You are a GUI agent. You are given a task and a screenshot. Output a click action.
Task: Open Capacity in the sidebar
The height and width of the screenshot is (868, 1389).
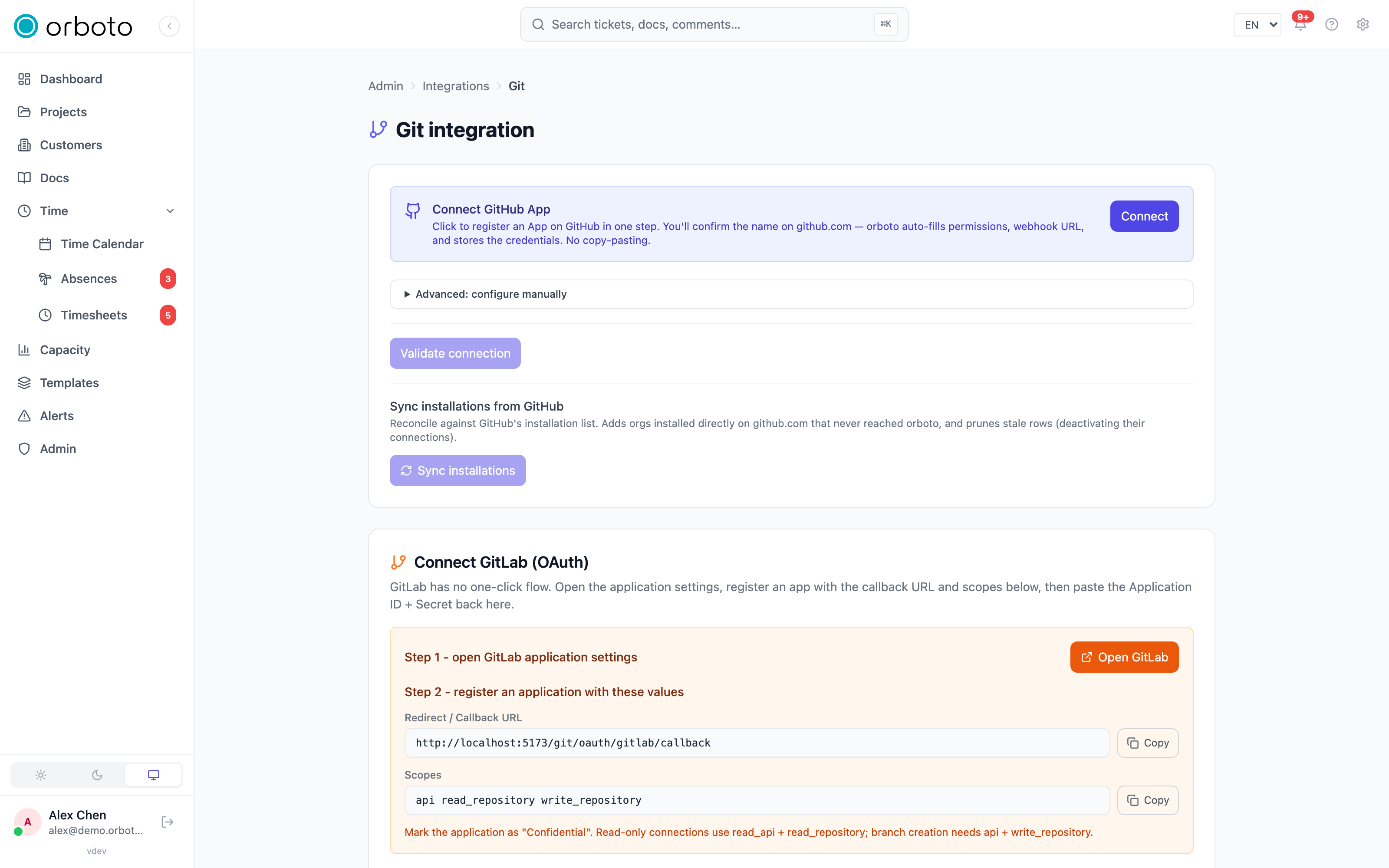click(x=96, y=350)
